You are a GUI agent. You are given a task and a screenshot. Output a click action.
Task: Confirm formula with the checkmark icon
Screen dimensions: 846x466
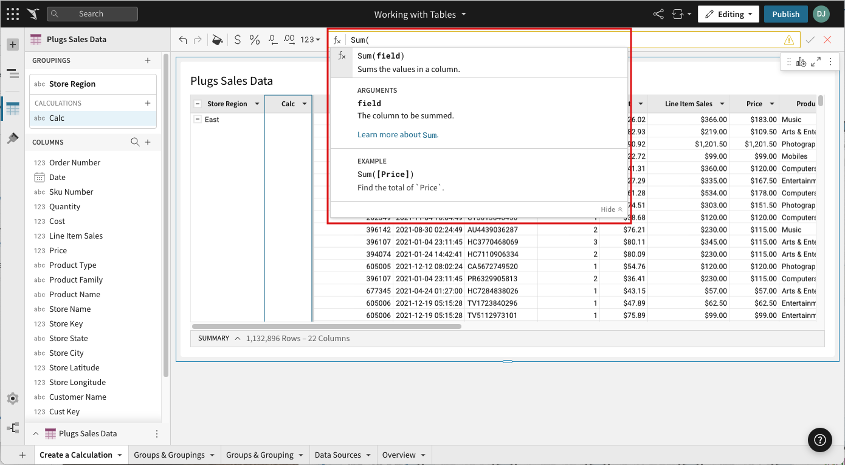click(810, 40)
